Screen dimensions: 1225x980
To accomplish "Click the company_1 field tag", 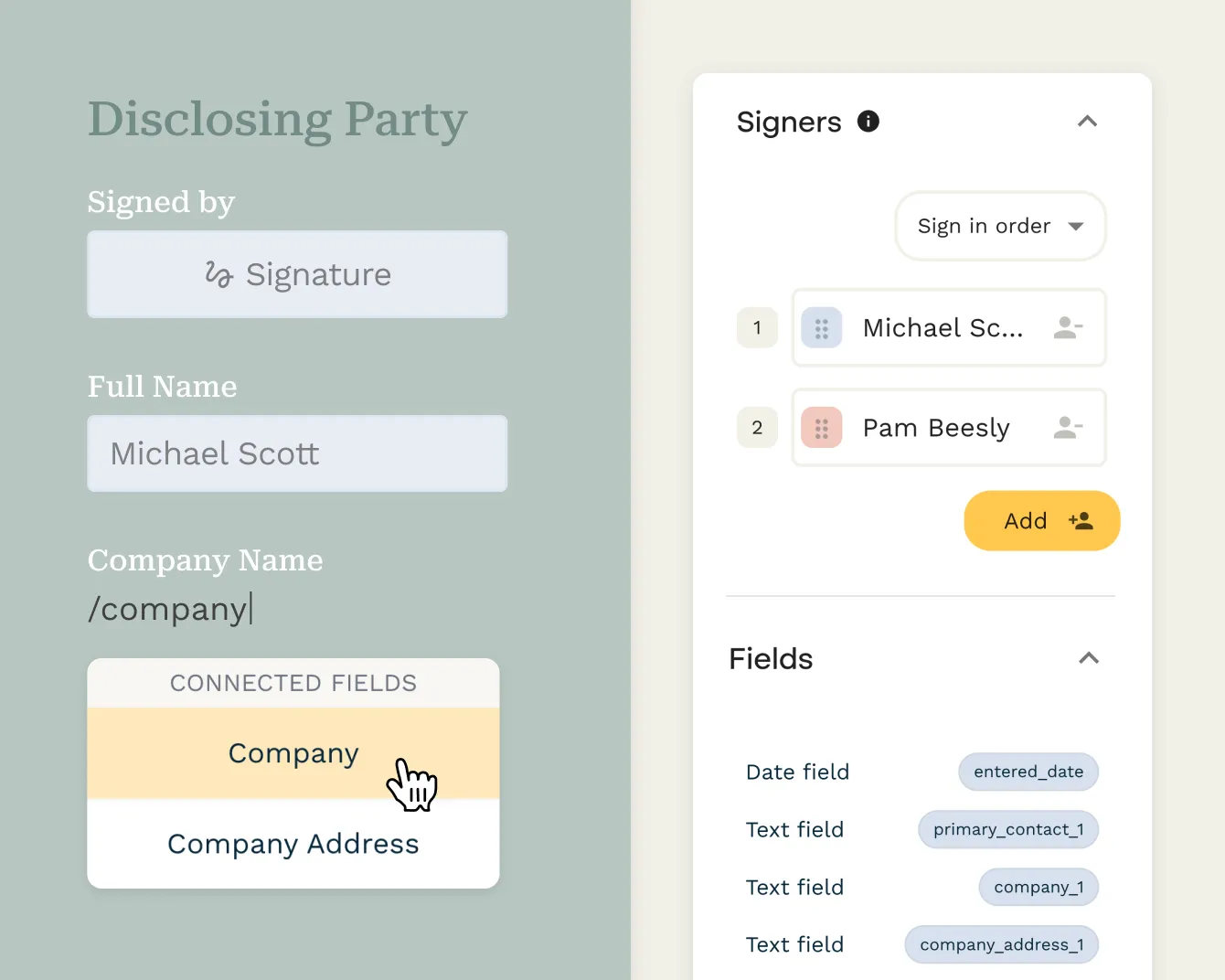I will pyautogui.click(x=1039, y=887).
